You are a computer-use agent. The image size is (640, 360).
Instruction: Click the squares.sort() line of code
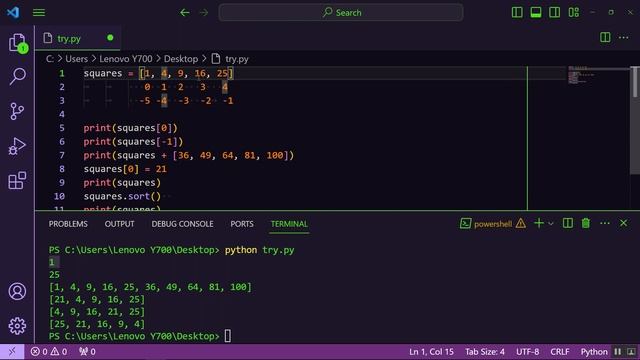coord(122,196)
